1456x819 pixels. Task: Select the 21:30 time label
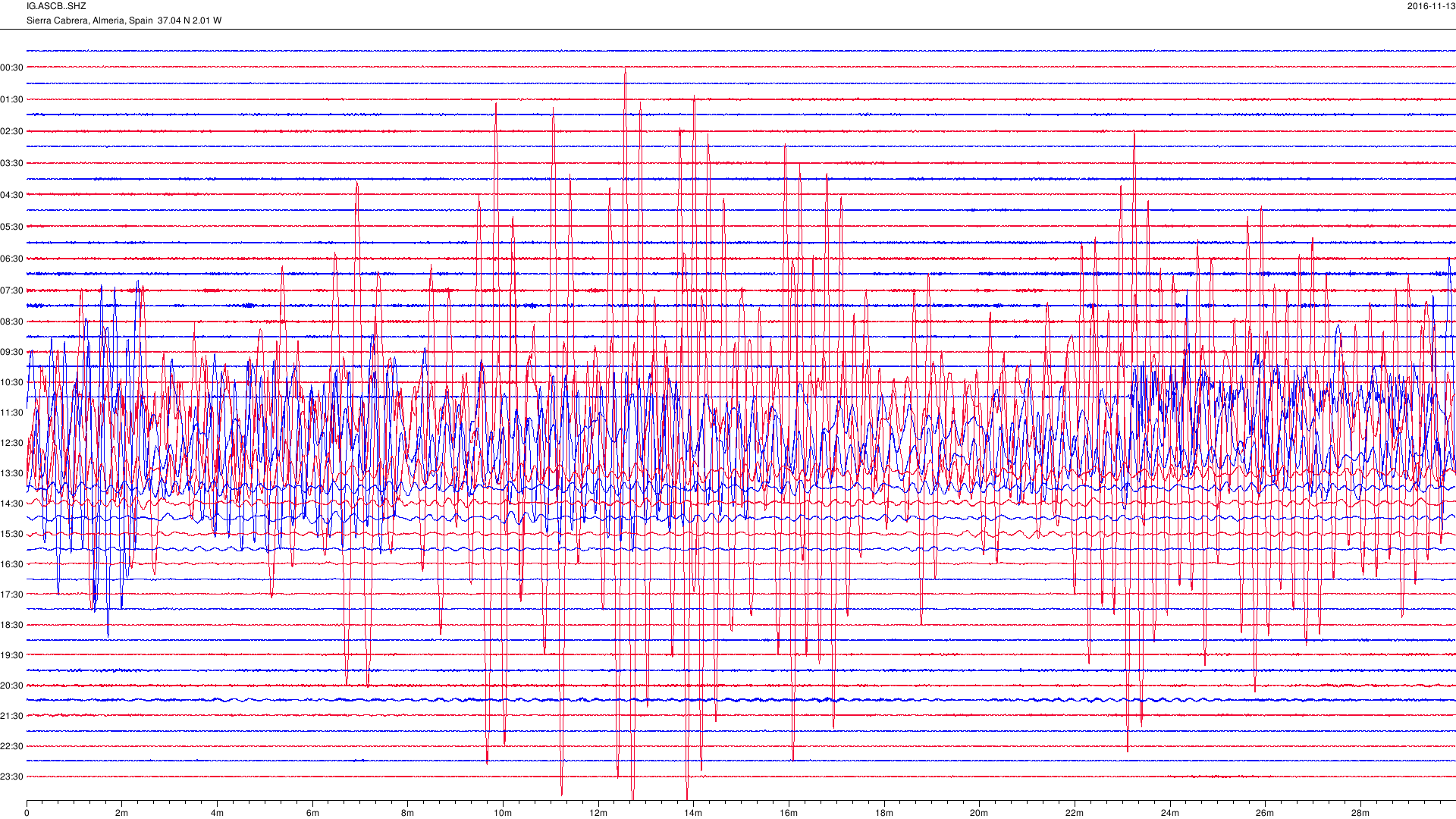[x=12, y=716]
